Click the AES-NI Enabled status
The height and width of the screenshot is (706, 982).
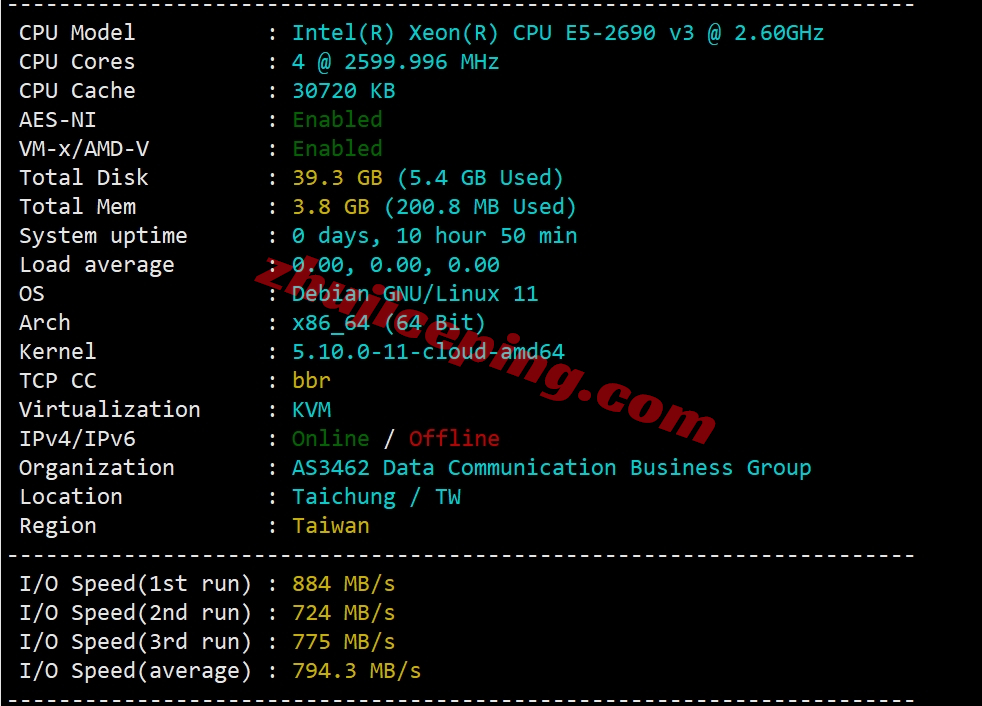[x=337, y=119]
